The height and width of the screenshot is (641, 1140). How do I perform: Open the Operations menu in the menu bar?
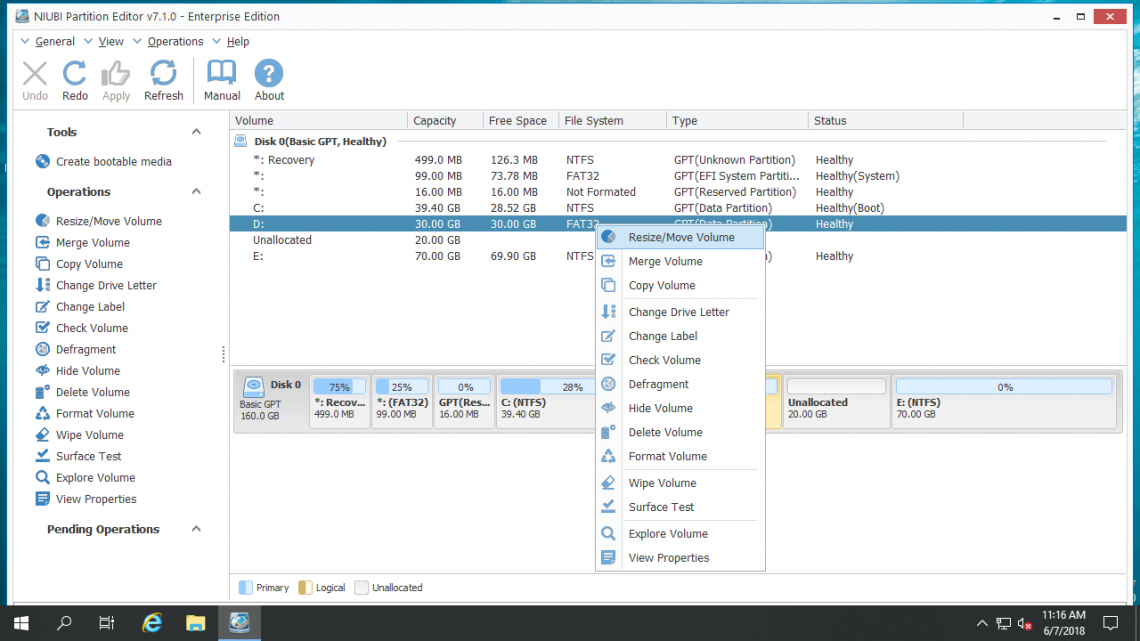pos(175,41)
